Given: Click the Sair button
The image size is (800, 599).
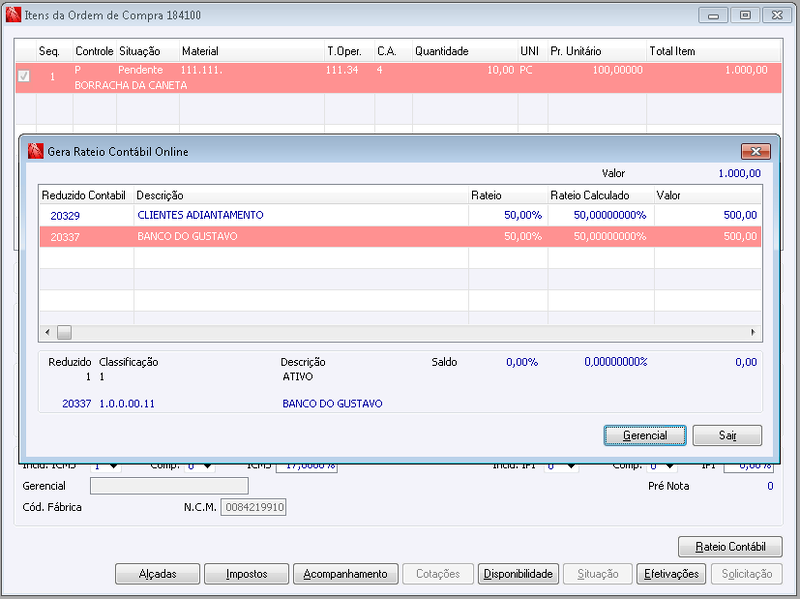Looking at the screenshot, I should pos(727,435).
